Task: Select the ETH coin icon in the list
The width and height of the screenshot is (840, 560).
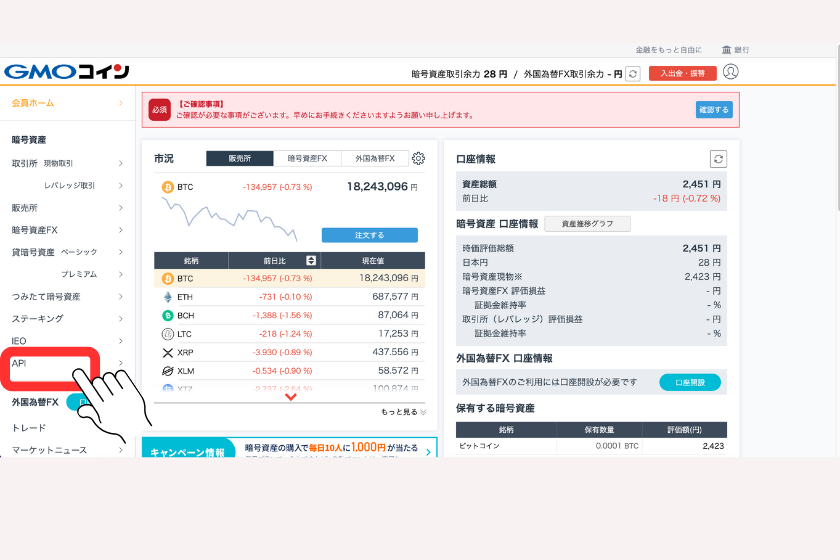Action: click(x=168, y=297)
